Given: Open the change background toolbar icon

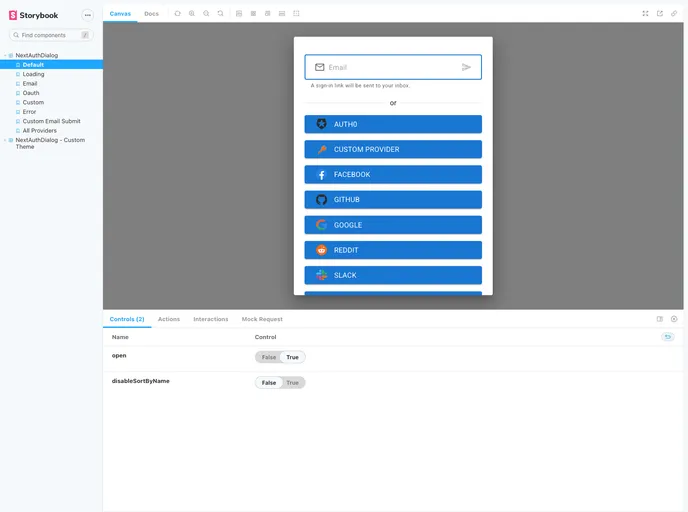Looking at the screenshot, I should [x=239, y=14].
